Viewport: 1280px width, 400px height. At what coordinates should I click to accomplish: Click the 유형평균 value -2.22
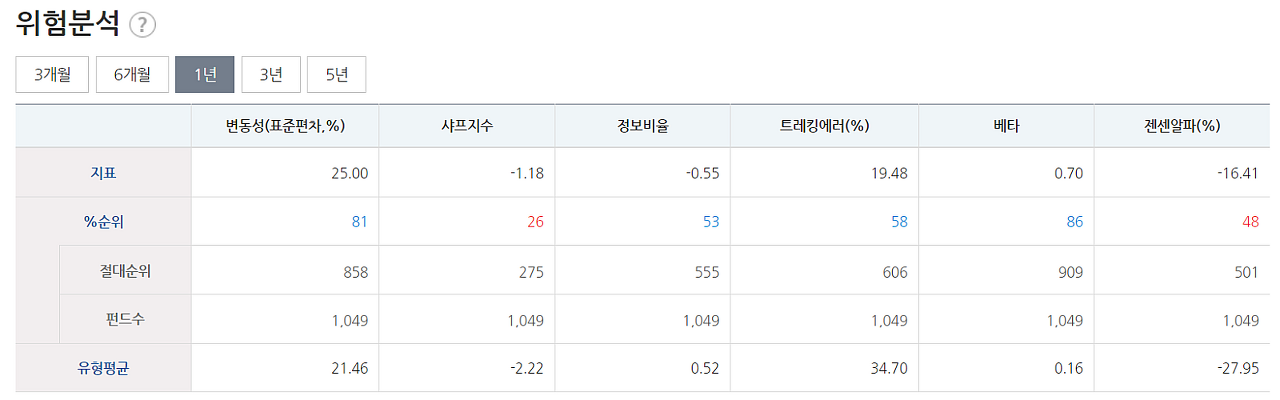click(526, 368)
